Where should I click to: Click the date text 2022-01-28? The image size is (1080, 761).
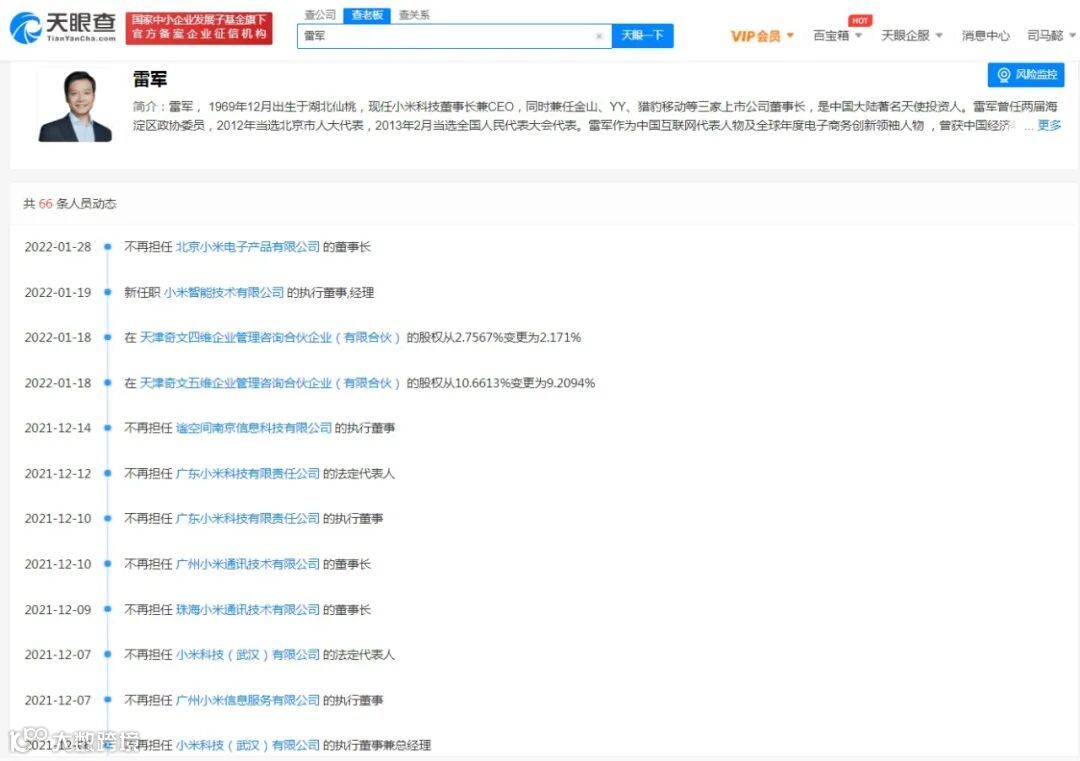click(x=58, y=247)
